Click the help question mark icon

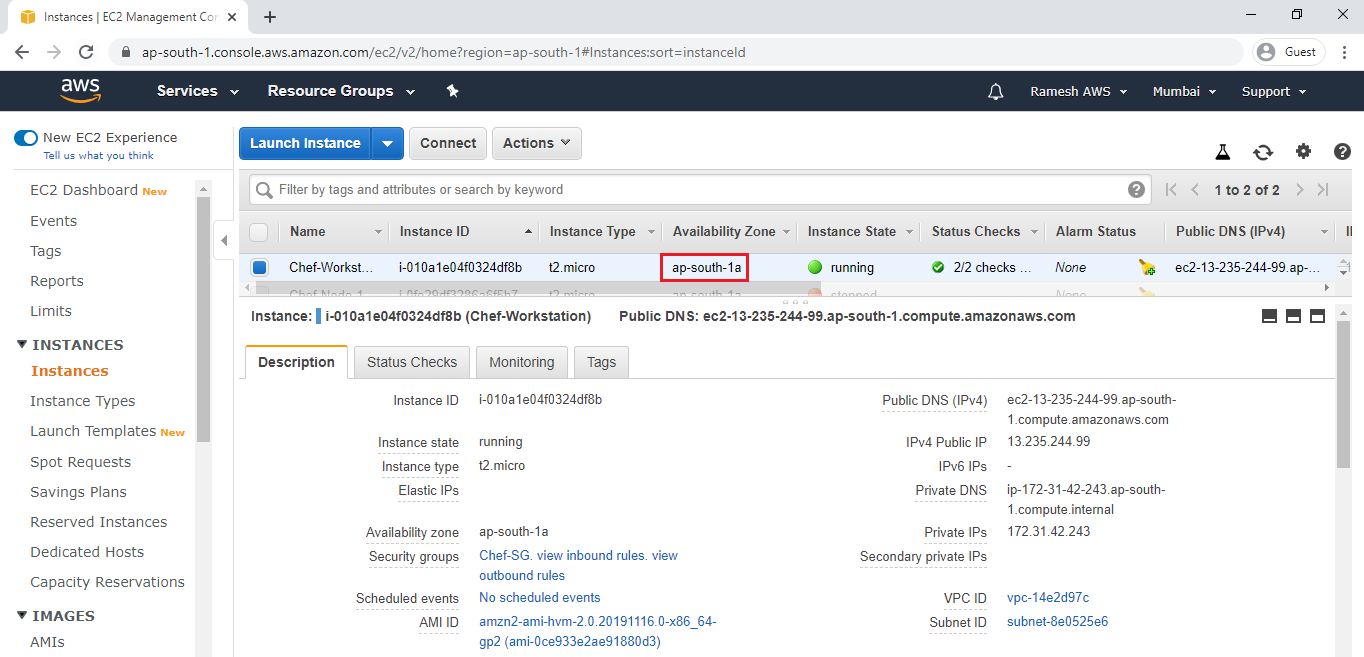click(1342, 152)
